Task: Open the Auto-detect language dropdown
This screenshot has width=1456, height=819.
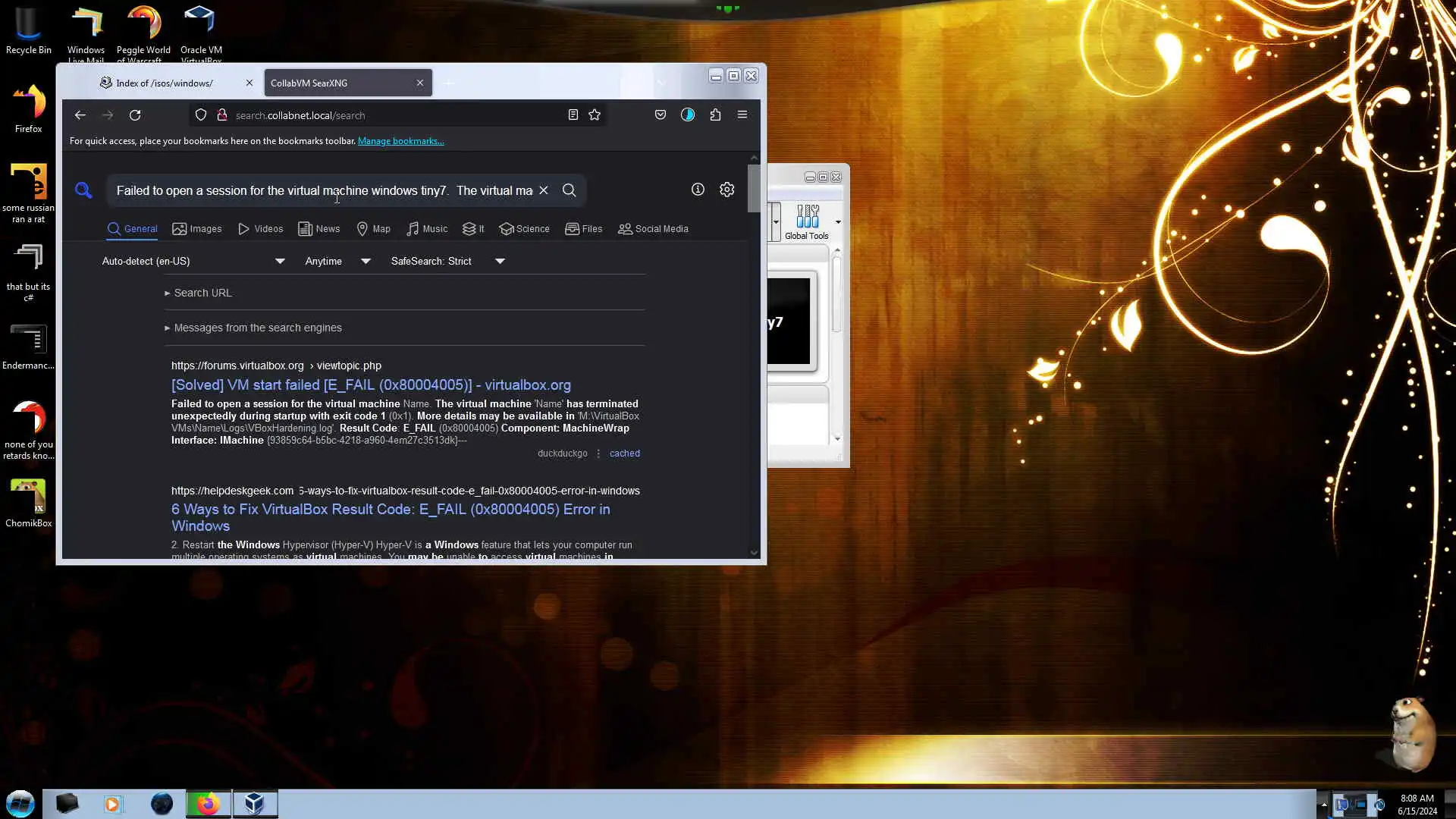Action: click(193, 261)
